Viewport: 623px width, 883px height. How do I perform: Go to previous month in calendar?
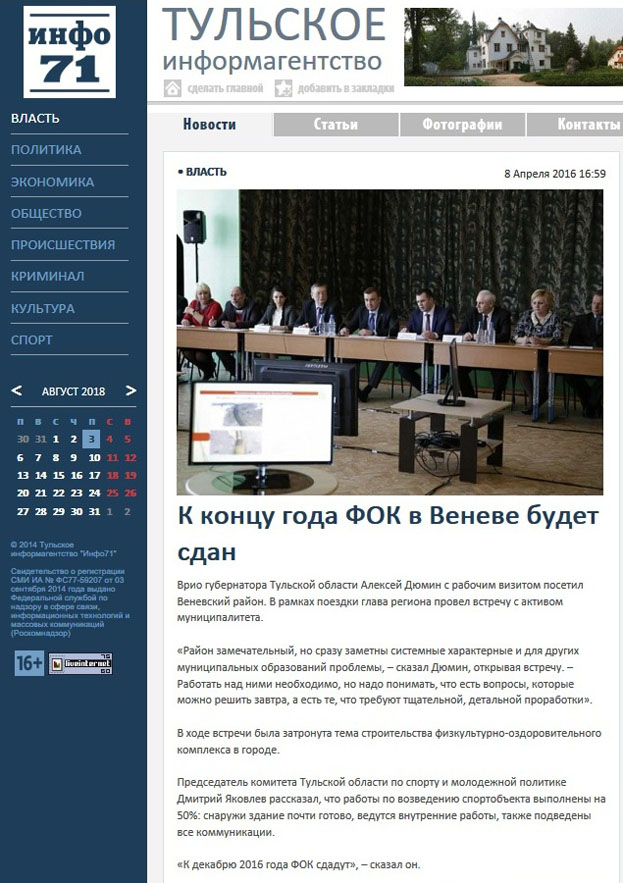click(x=16, y=391)
